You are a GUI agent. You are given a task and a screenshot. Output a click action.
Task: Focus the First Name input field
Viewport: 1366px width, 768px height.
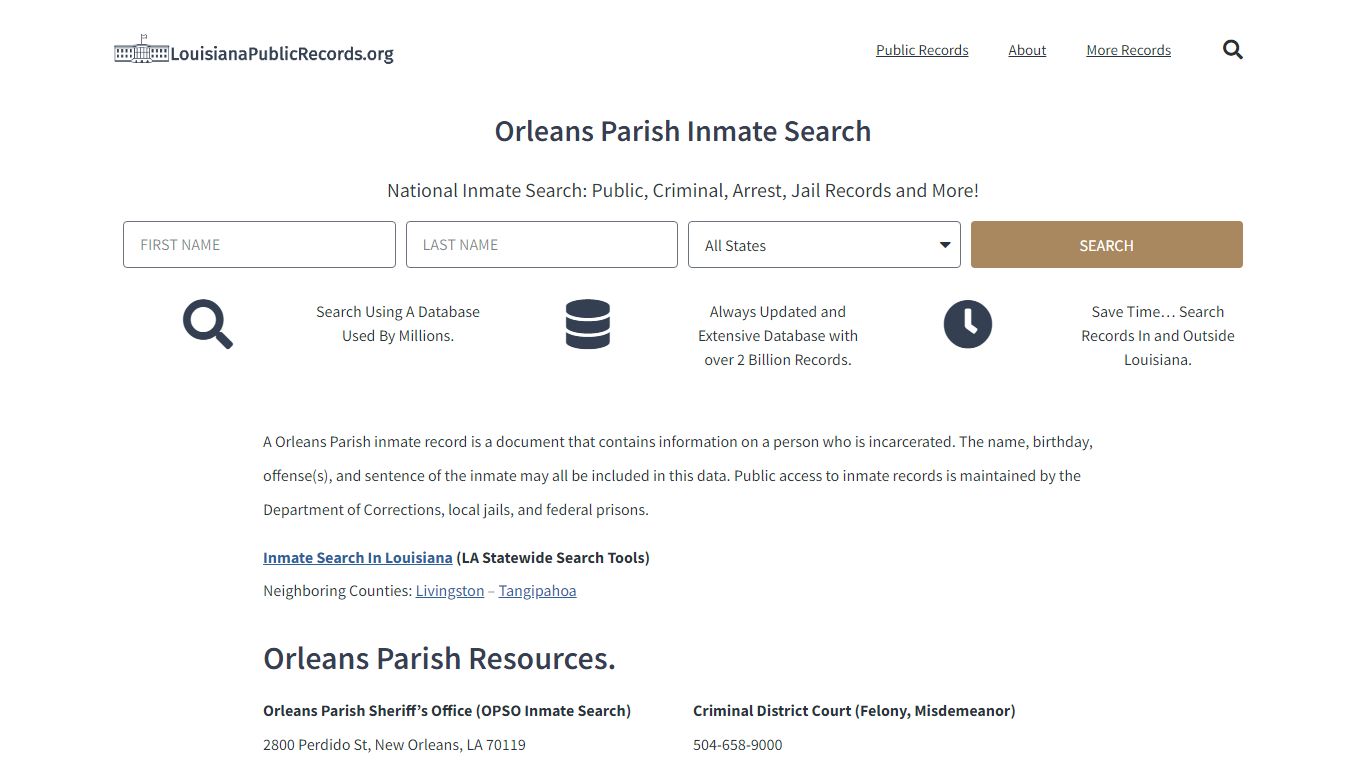[259, 245]
